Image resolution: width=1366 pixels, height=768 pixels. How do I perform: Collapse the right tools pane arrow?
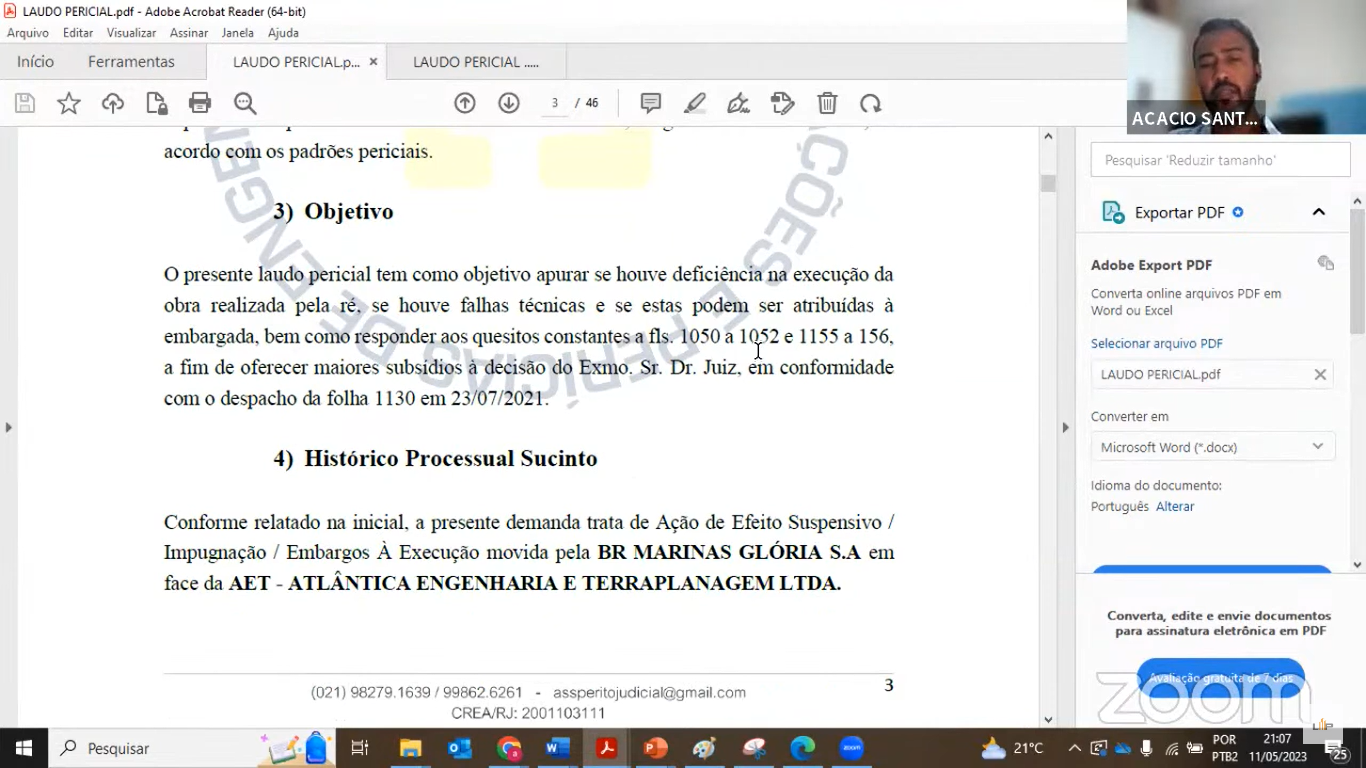(x=1064, y=427)
